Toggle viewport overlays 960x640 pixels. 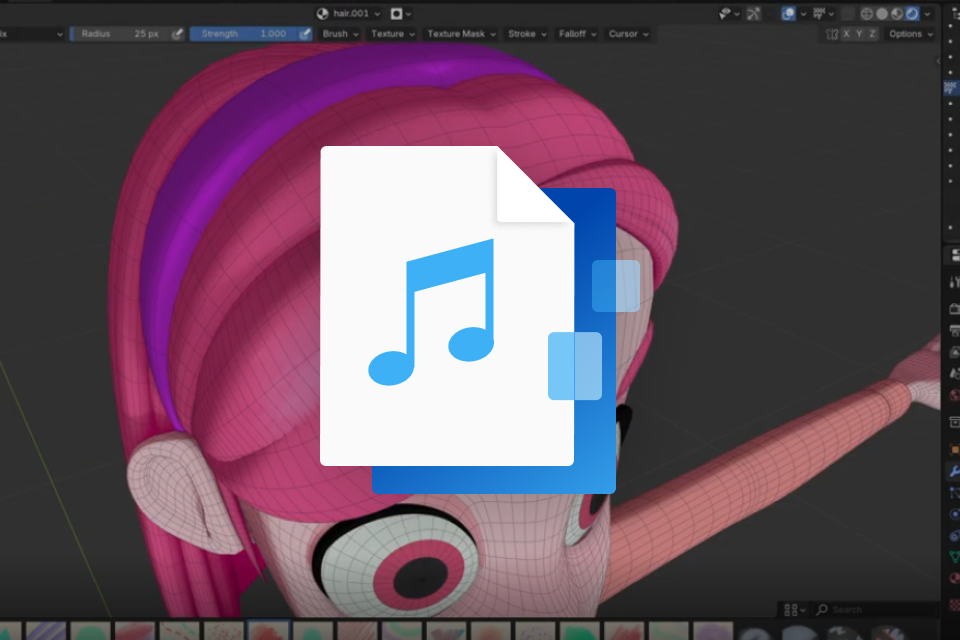click(789, 13)
